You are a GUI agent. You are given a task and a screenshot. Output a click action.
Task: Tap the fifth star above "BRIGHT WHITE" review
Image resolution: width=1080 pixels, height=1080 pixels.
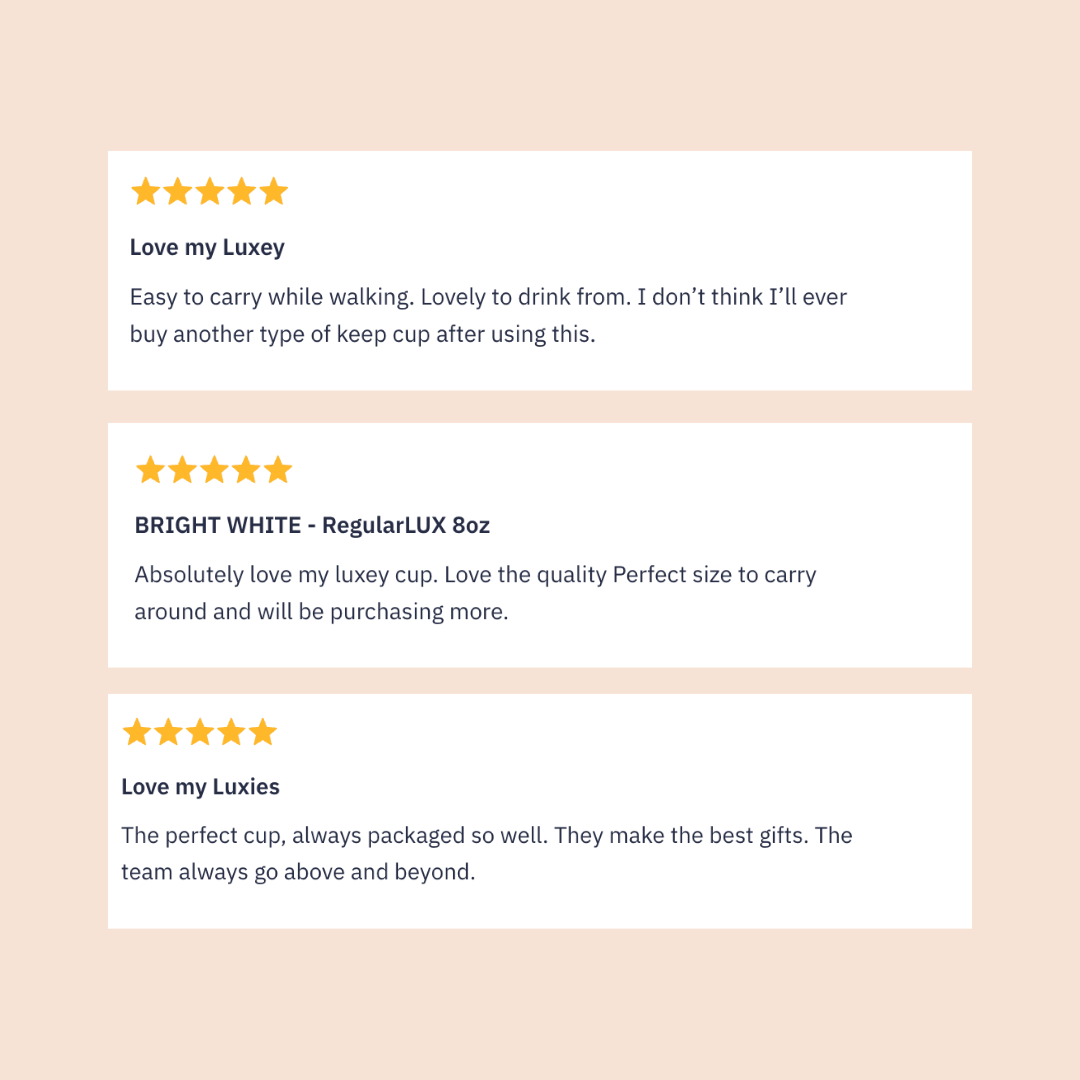(278, 470)
